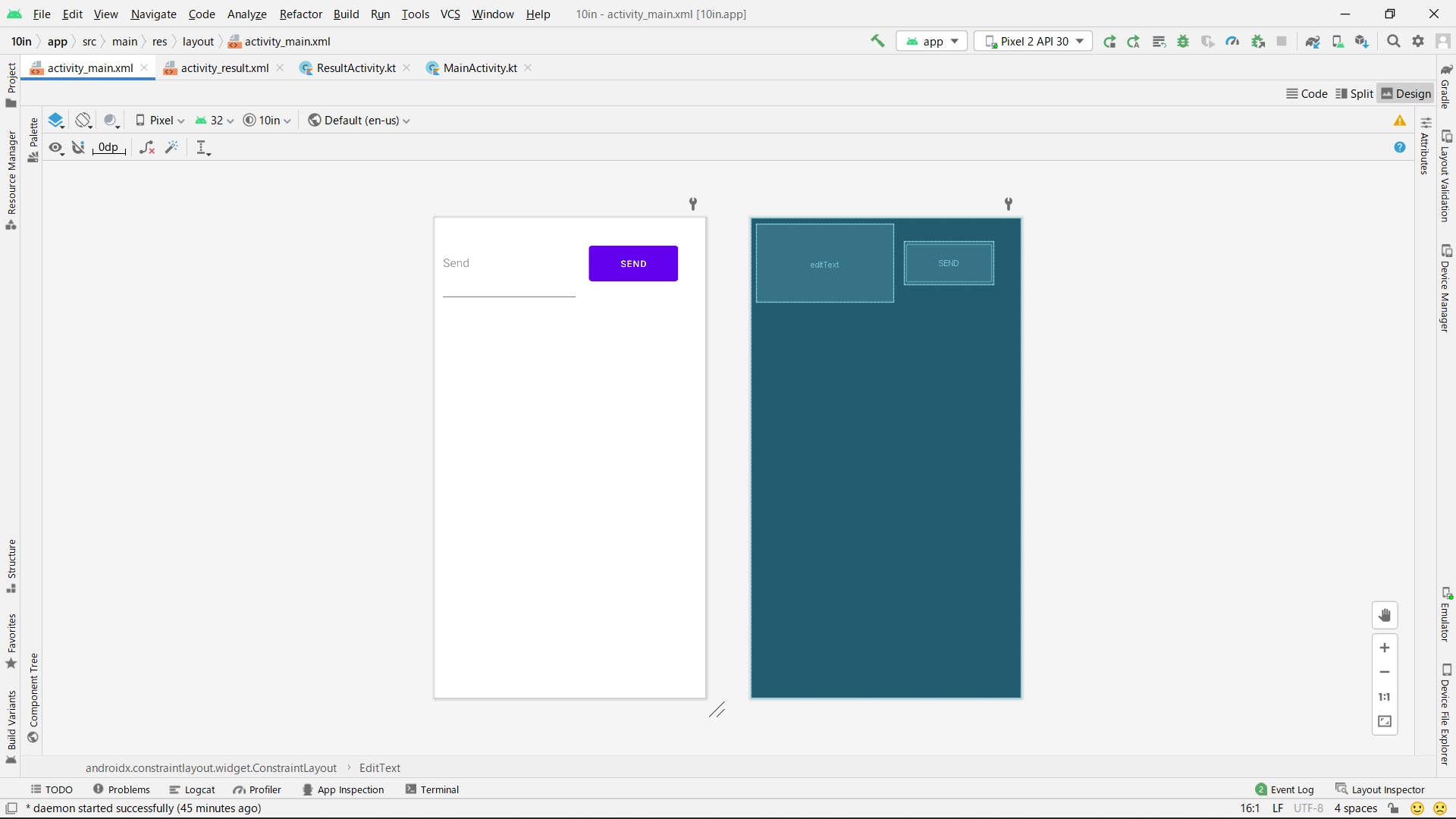Run the app with the green rerun icon
Viewport: 1456px width, 819px height.
(1109, 42)
